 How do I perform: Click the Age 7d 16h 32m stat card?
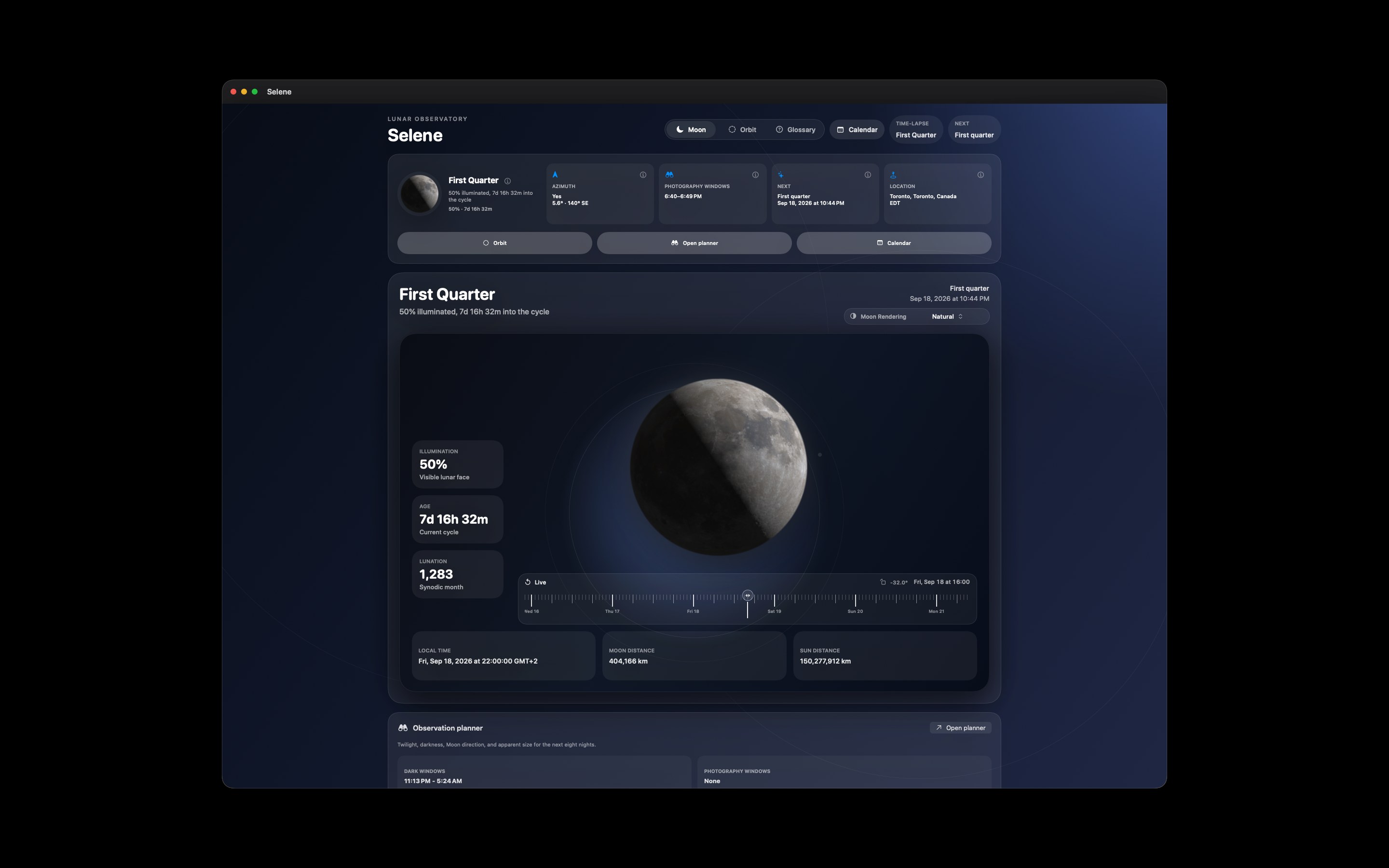pos(457,519)
